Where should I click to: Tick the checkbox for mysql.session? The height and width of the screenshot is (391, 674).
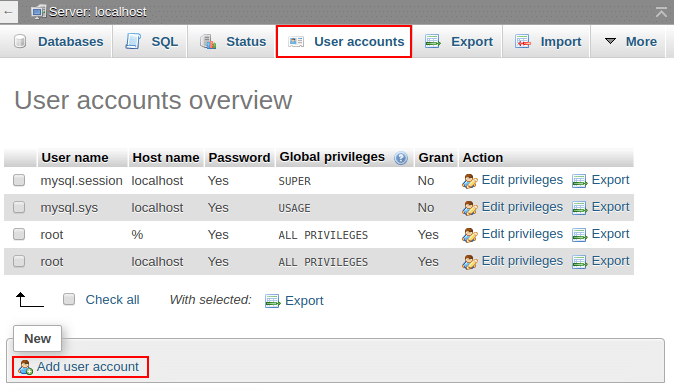pyautogui.click(x=19, y=180)
